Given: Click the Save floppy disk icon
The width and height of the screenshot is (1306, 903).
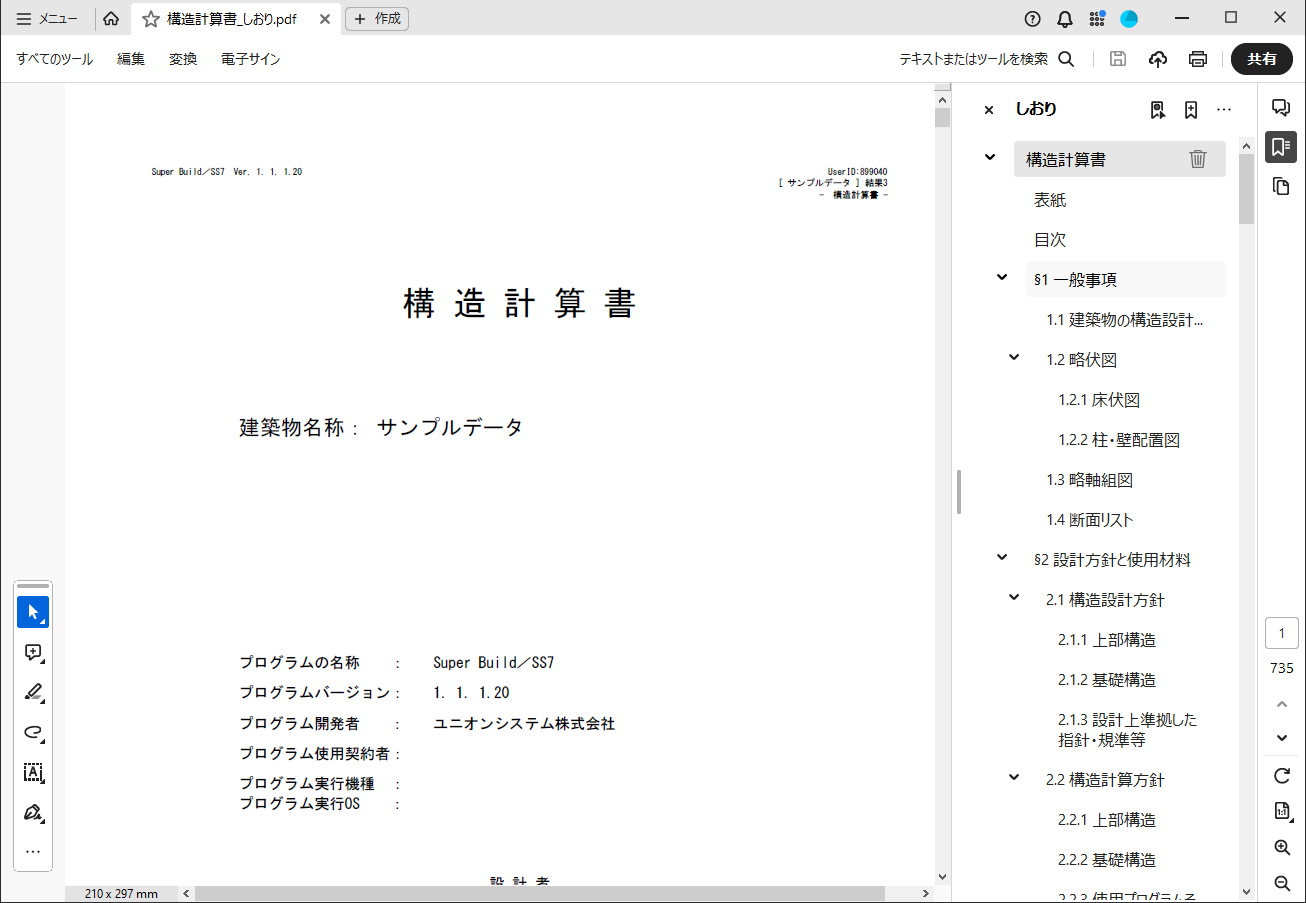Looking at the screenshot, I should 1118,59.
